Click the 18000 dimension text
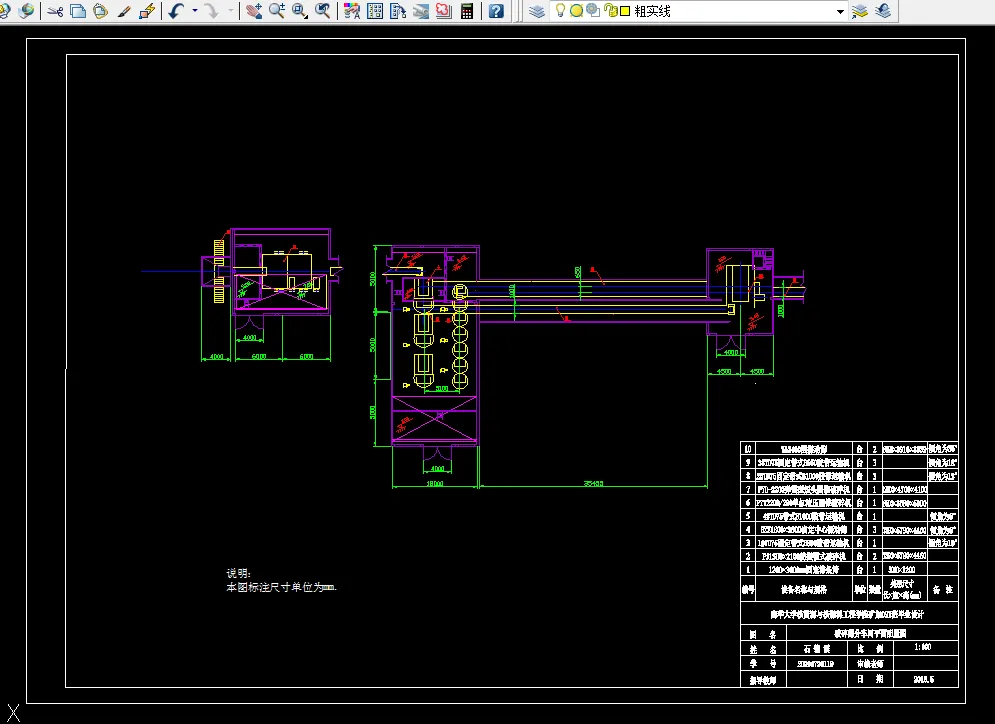 (x=435, y=484)
